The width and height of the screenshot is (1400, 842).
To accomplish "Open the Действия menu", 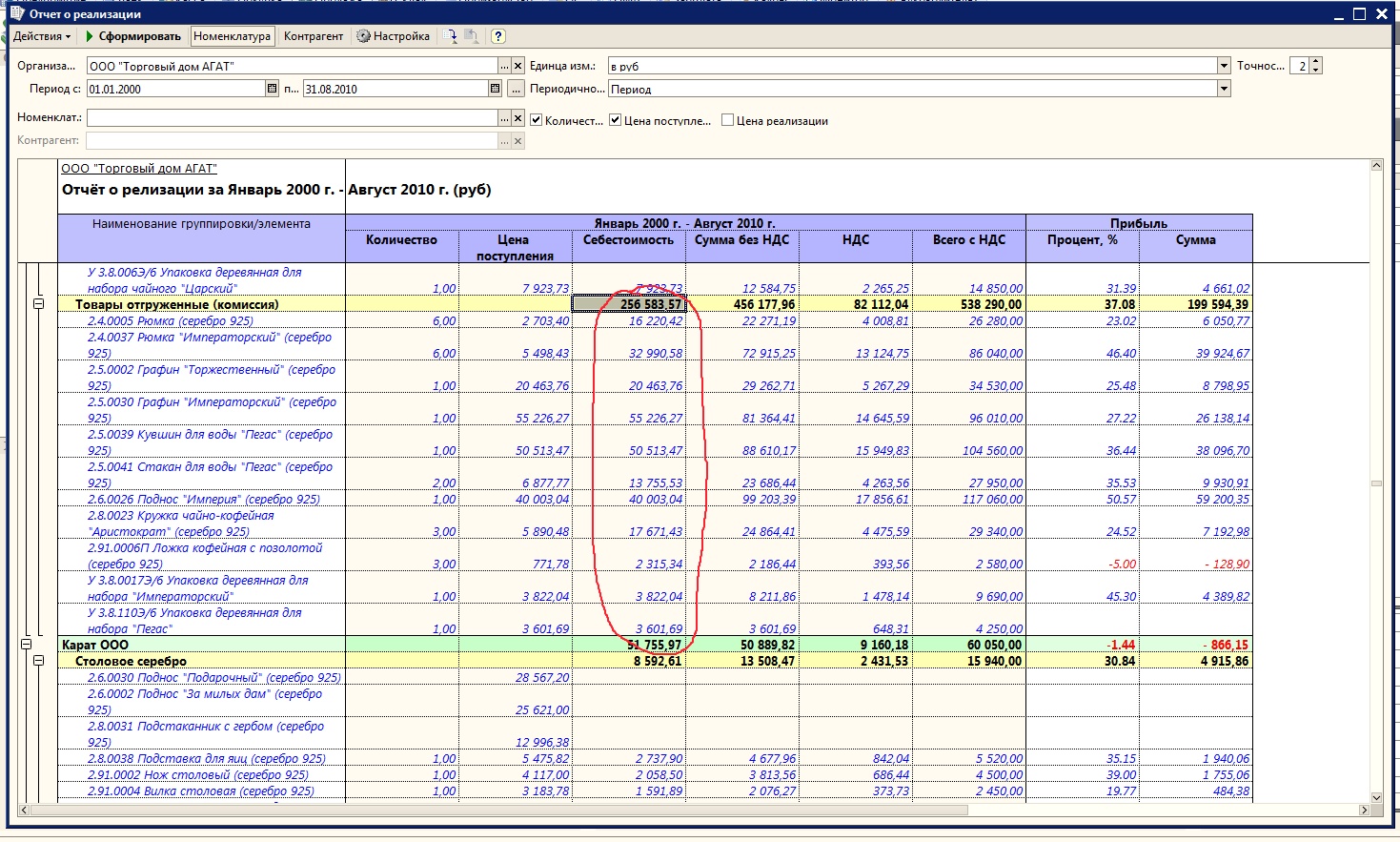I will point(42,36).
